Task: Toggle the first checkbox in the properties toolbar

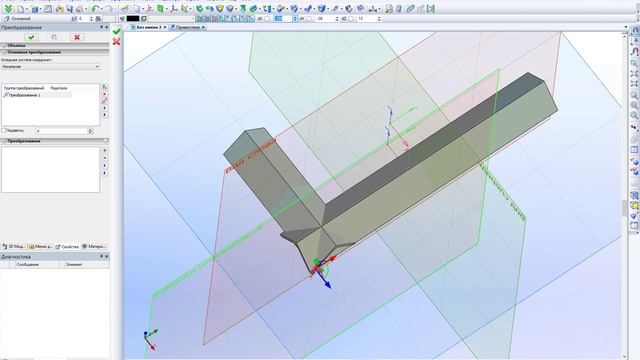Action: point(267,19)
